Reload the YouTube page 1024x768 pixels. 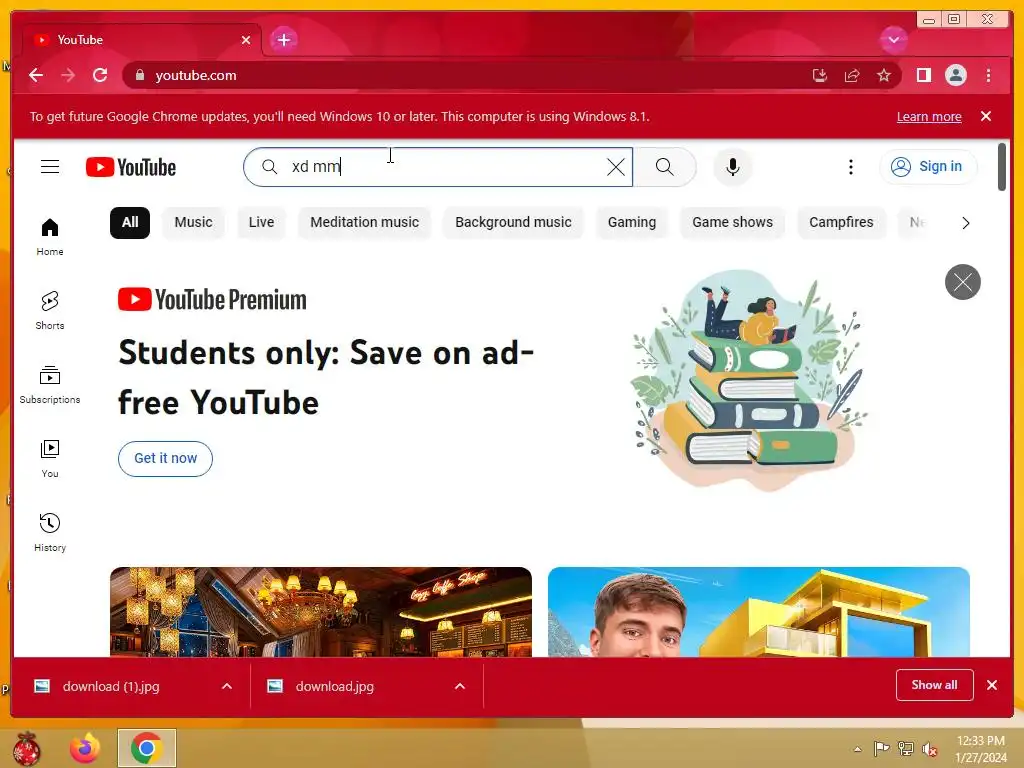coord(100,75)
